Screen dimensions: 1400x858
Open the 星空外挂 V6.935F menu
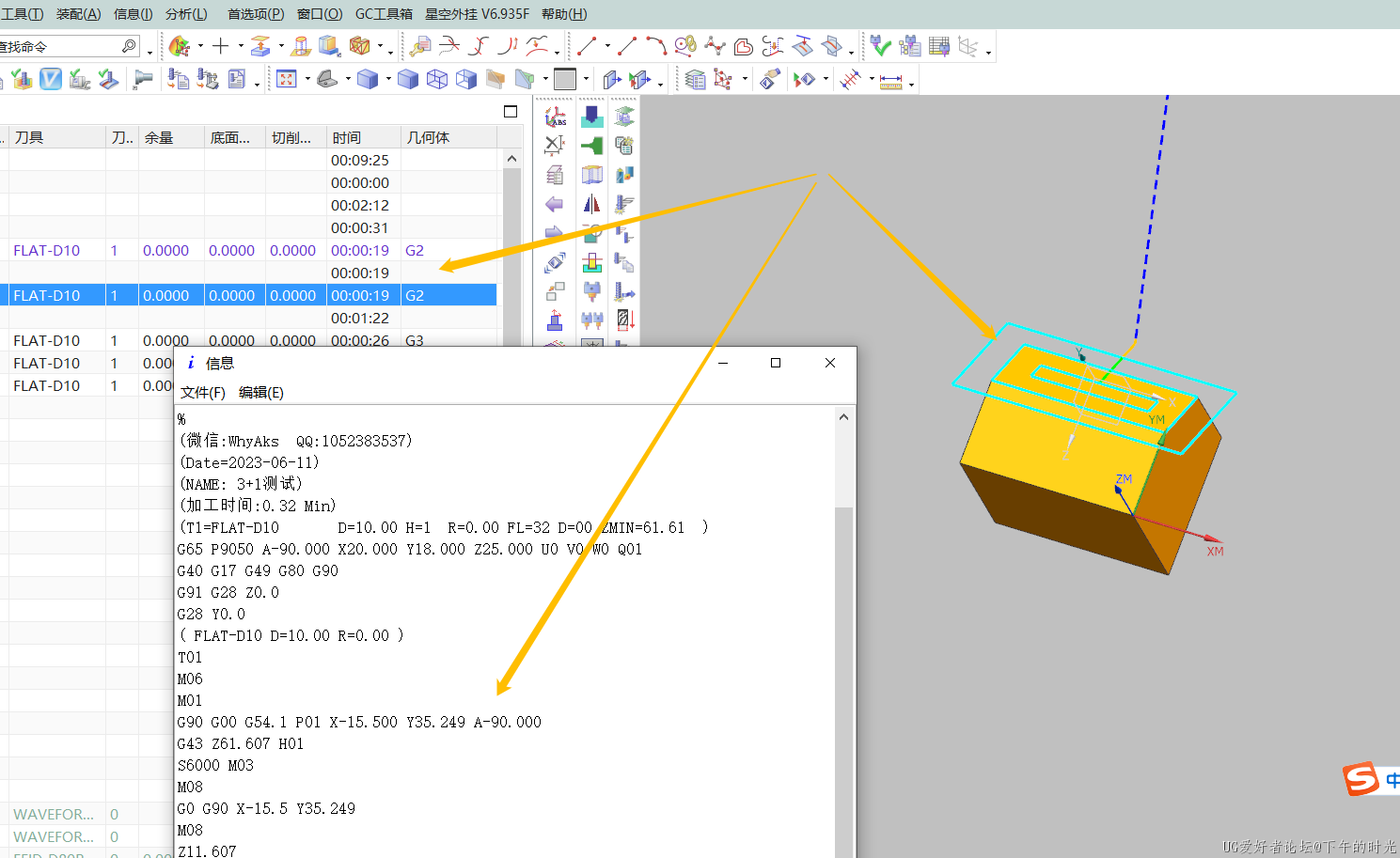coord(477,14)
